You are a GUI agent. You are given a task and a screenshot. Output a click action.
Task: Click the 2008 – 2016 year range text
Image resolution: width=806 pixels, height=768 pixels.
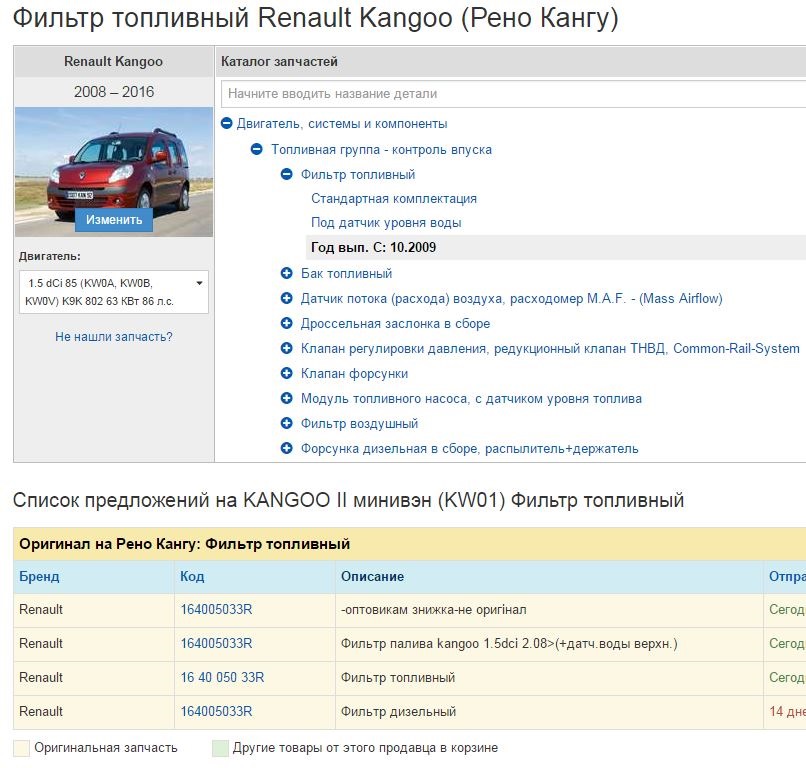[x=114, y=92]
